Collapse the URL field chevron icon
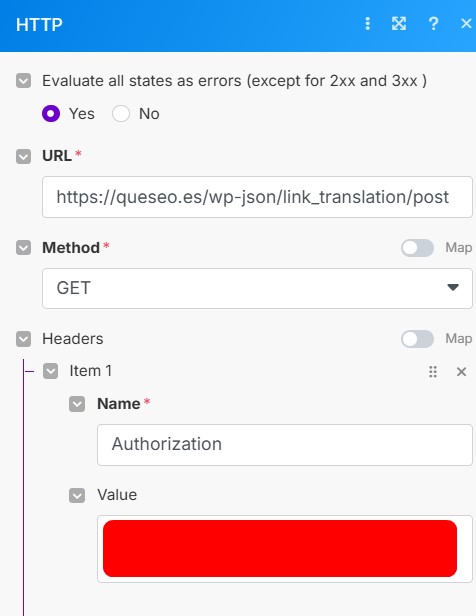Image resolution: width=476 pixels, height=616 pixels. [x=24, y=156]
